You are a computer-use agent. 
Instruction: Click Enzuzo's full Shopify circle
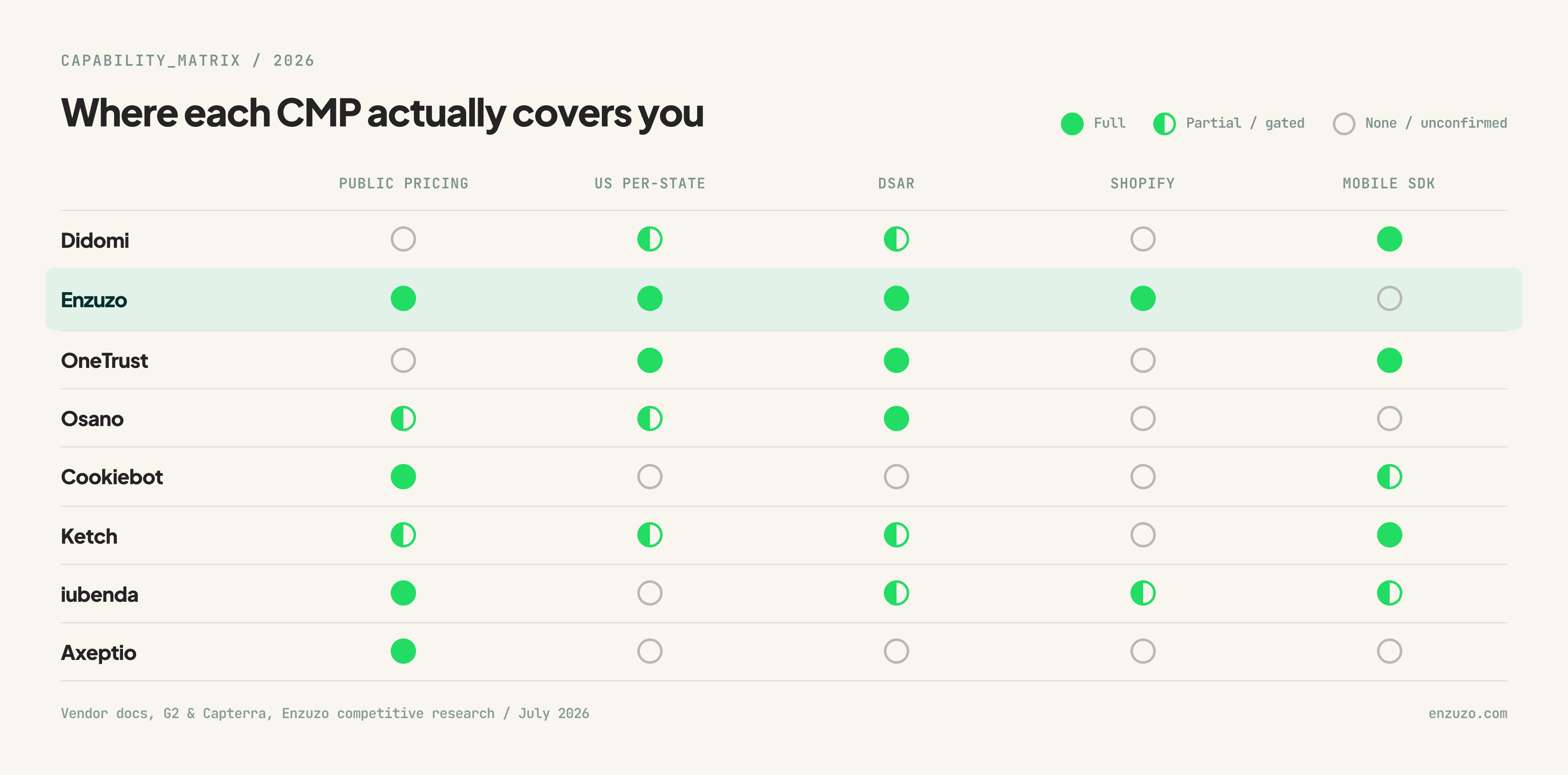[1143, 299]
